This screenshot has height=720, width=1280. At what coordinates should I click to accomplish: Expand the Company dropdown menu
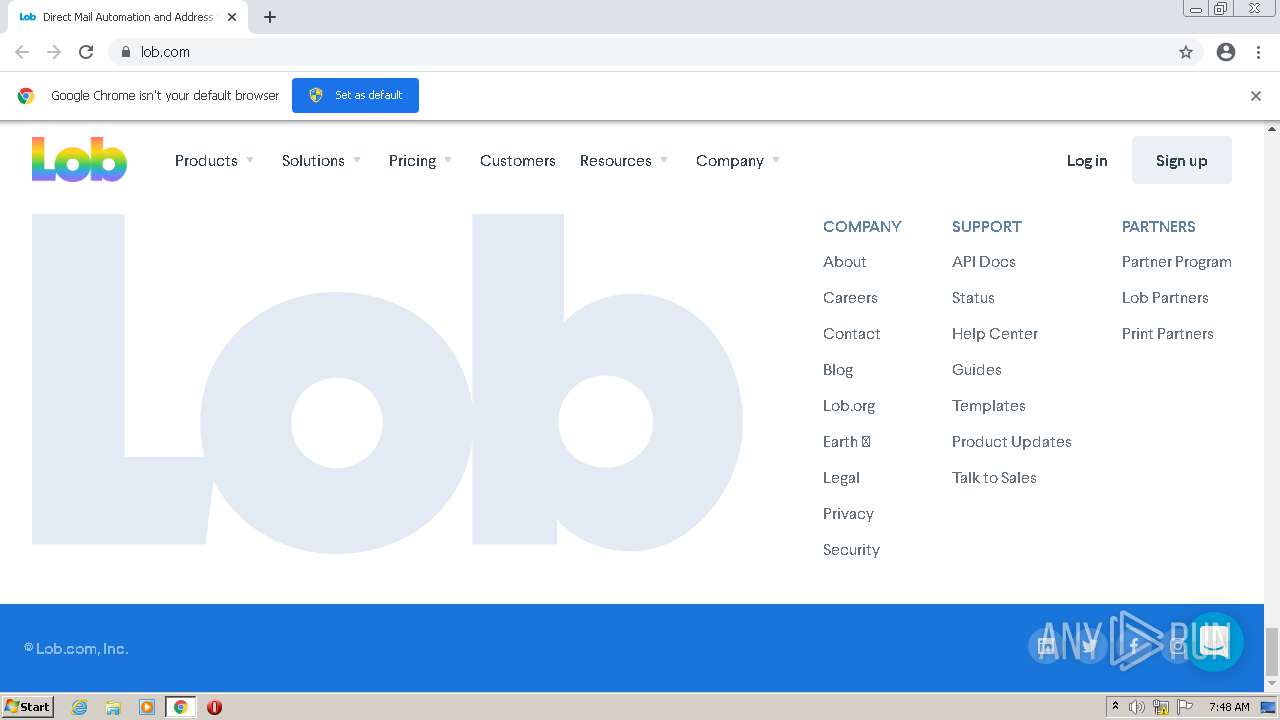tap(738, 160)
